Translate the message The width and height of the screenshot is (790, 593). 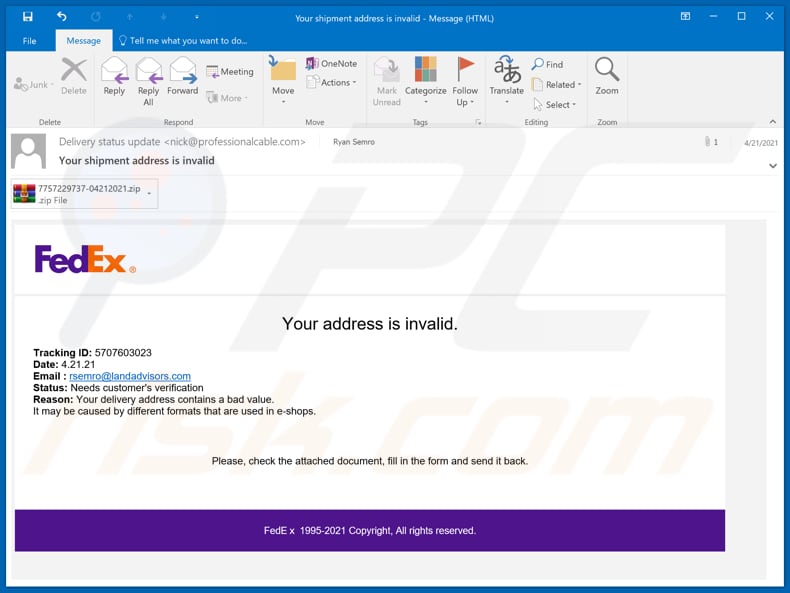(507, 81)
